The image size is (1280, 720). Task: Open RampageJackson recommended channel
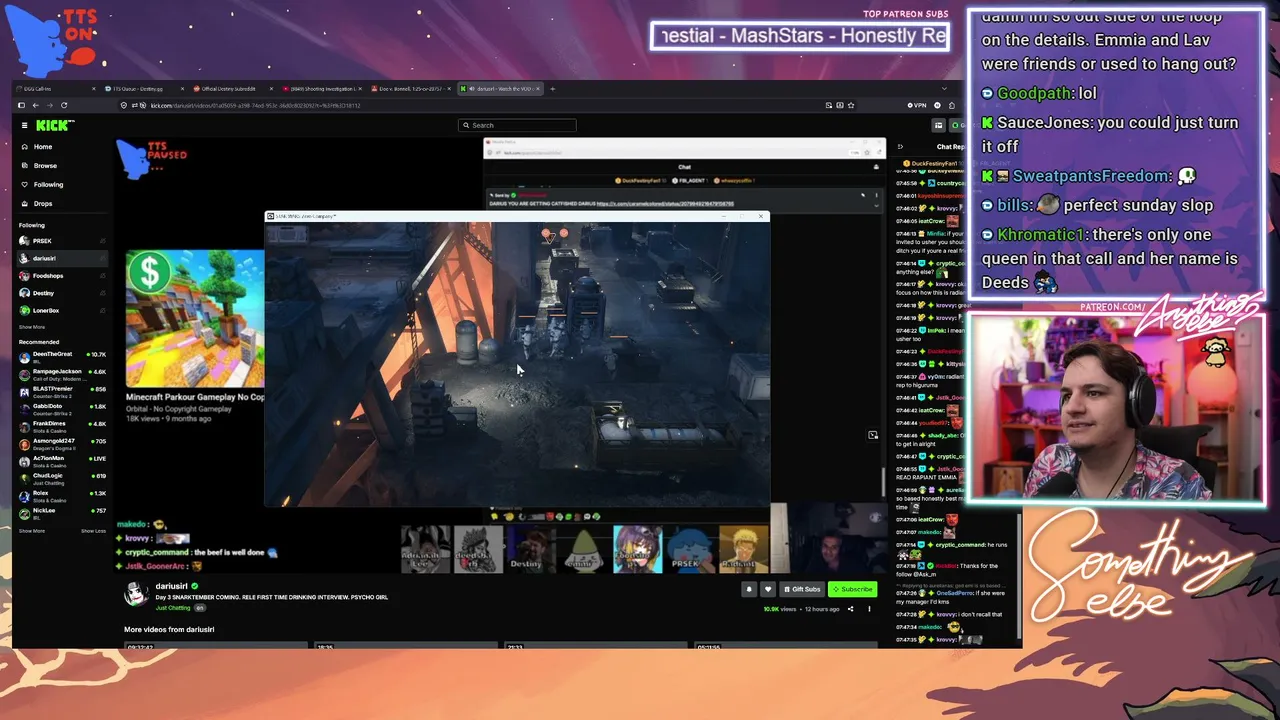[x=62, y=373]
